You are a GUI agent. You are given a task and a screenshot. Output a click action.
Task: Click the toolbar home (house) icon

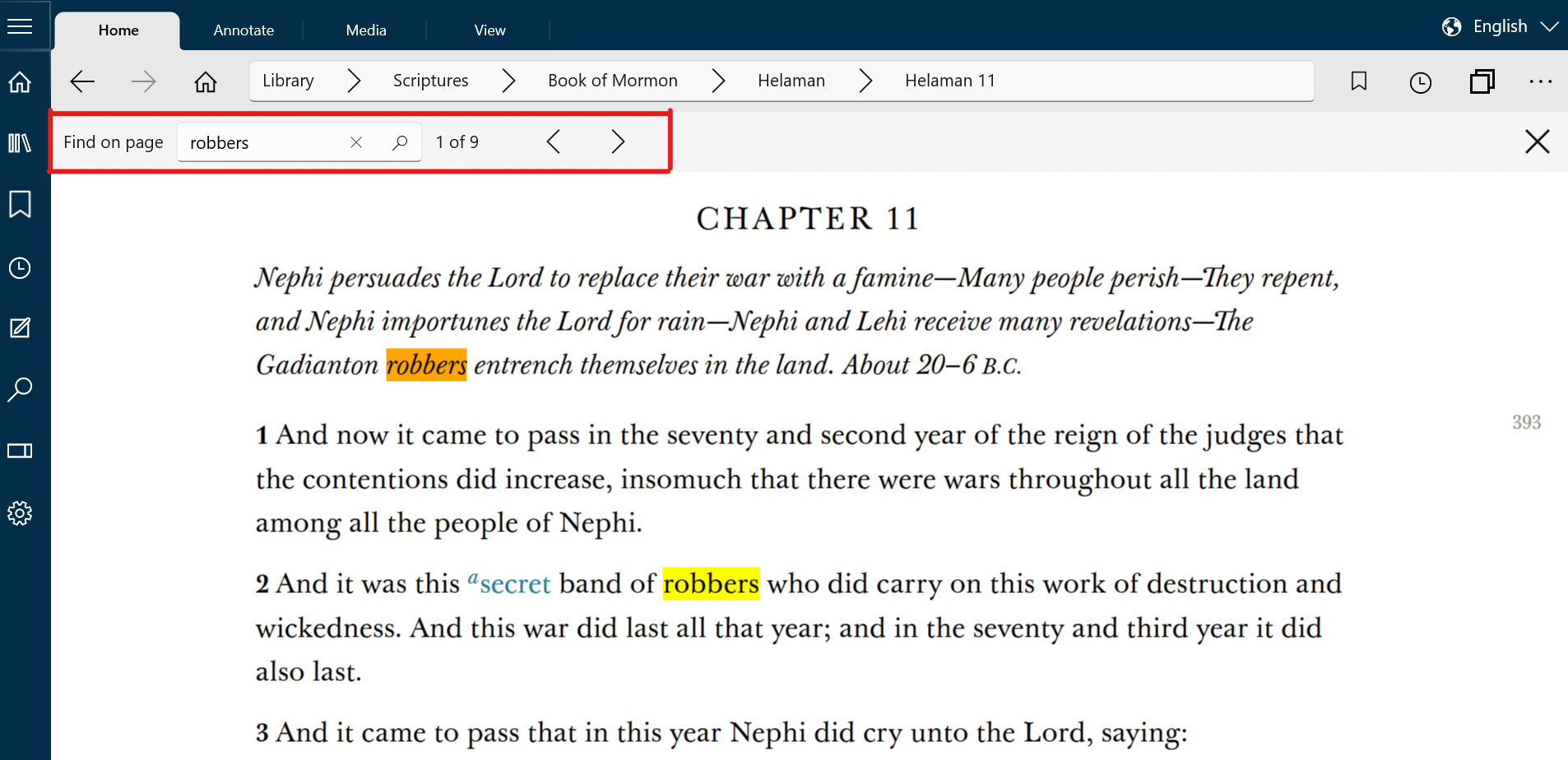[206, 81]
